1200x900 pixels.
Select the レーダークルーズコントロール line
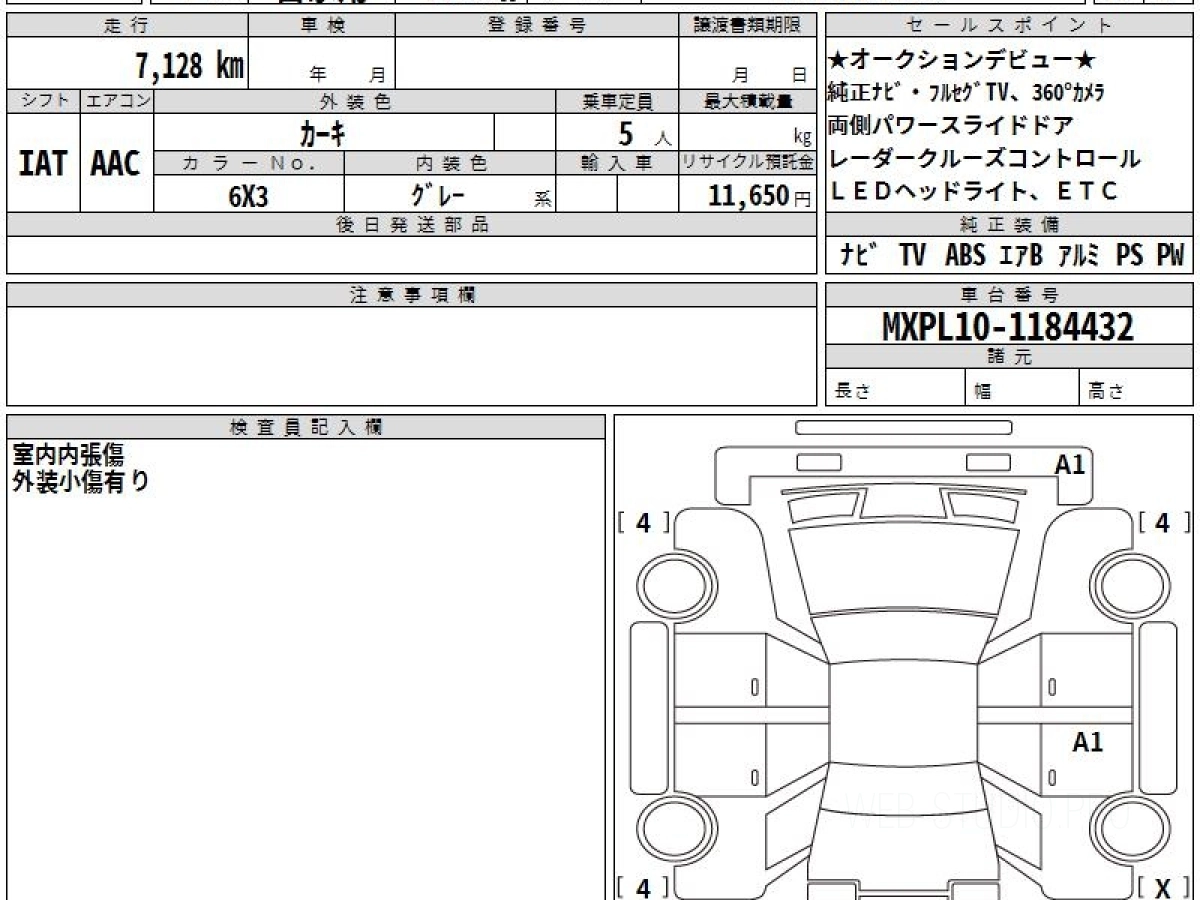tap(984, 158)
